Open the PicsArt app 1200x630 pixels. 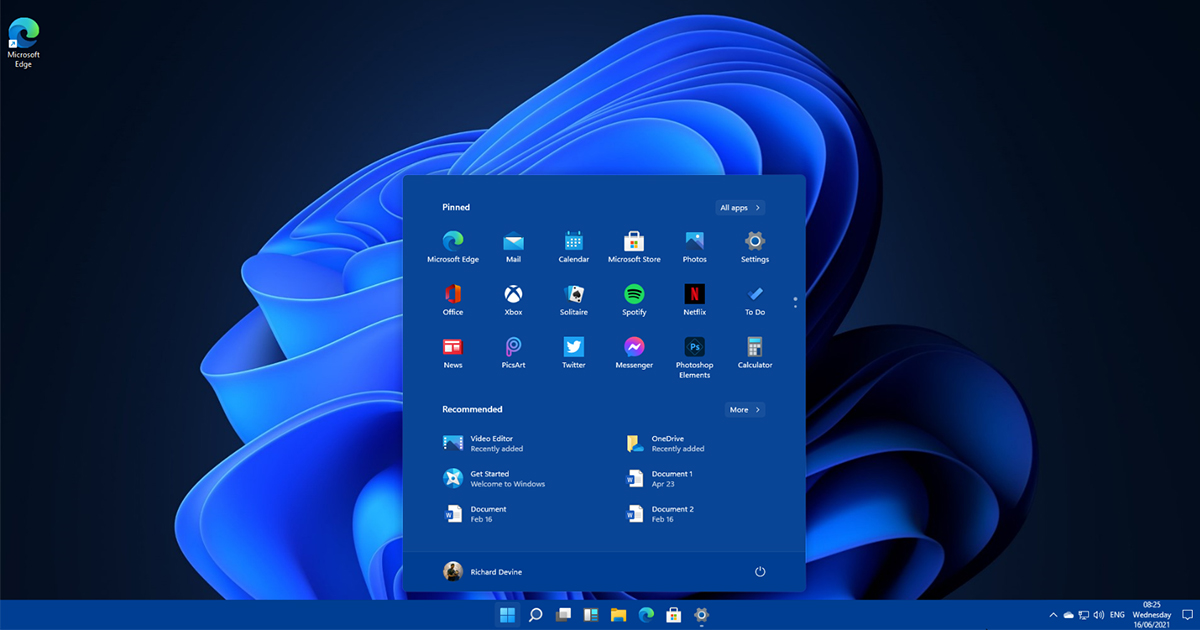pos(513,348)
